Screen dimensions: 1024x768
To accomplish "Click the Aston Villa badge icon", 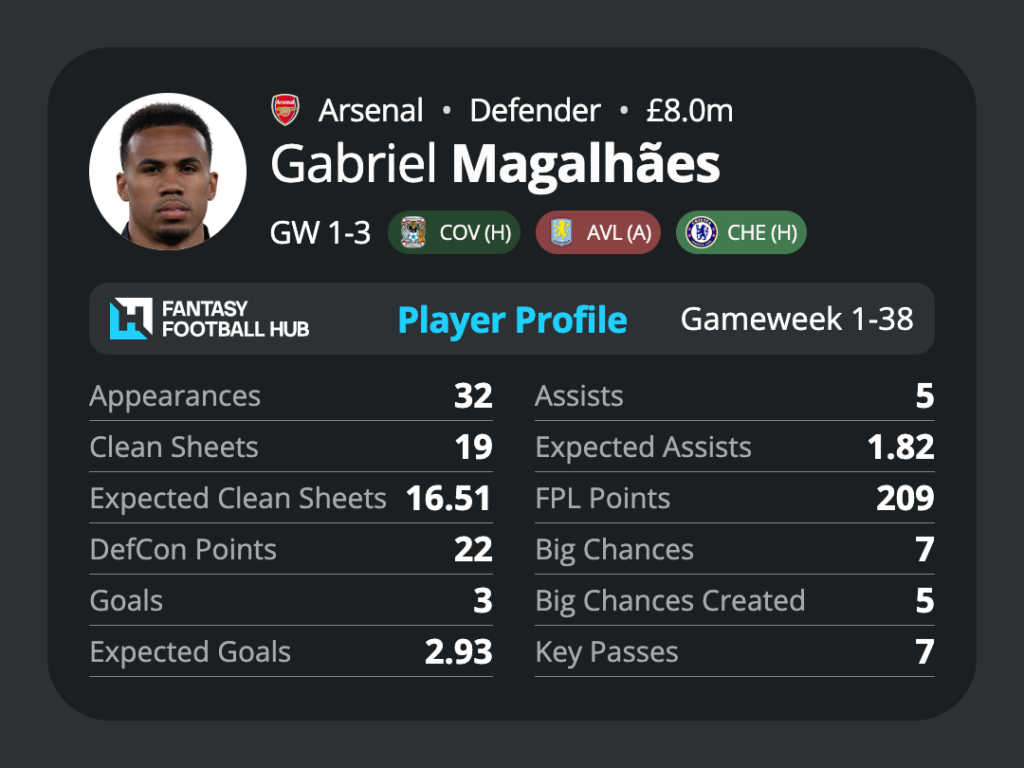I will (x=561, y=232).
